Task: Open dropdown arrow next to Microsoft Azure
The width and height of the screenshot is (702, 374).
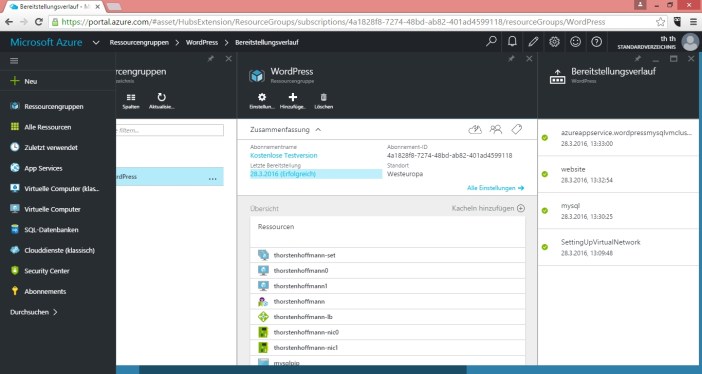Action: click(x=96, y=43)
